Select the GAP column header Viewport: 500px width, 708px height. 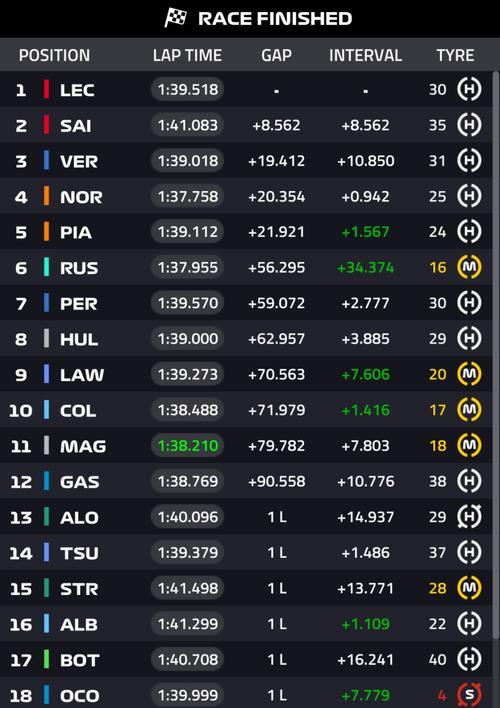click(276, 56)
